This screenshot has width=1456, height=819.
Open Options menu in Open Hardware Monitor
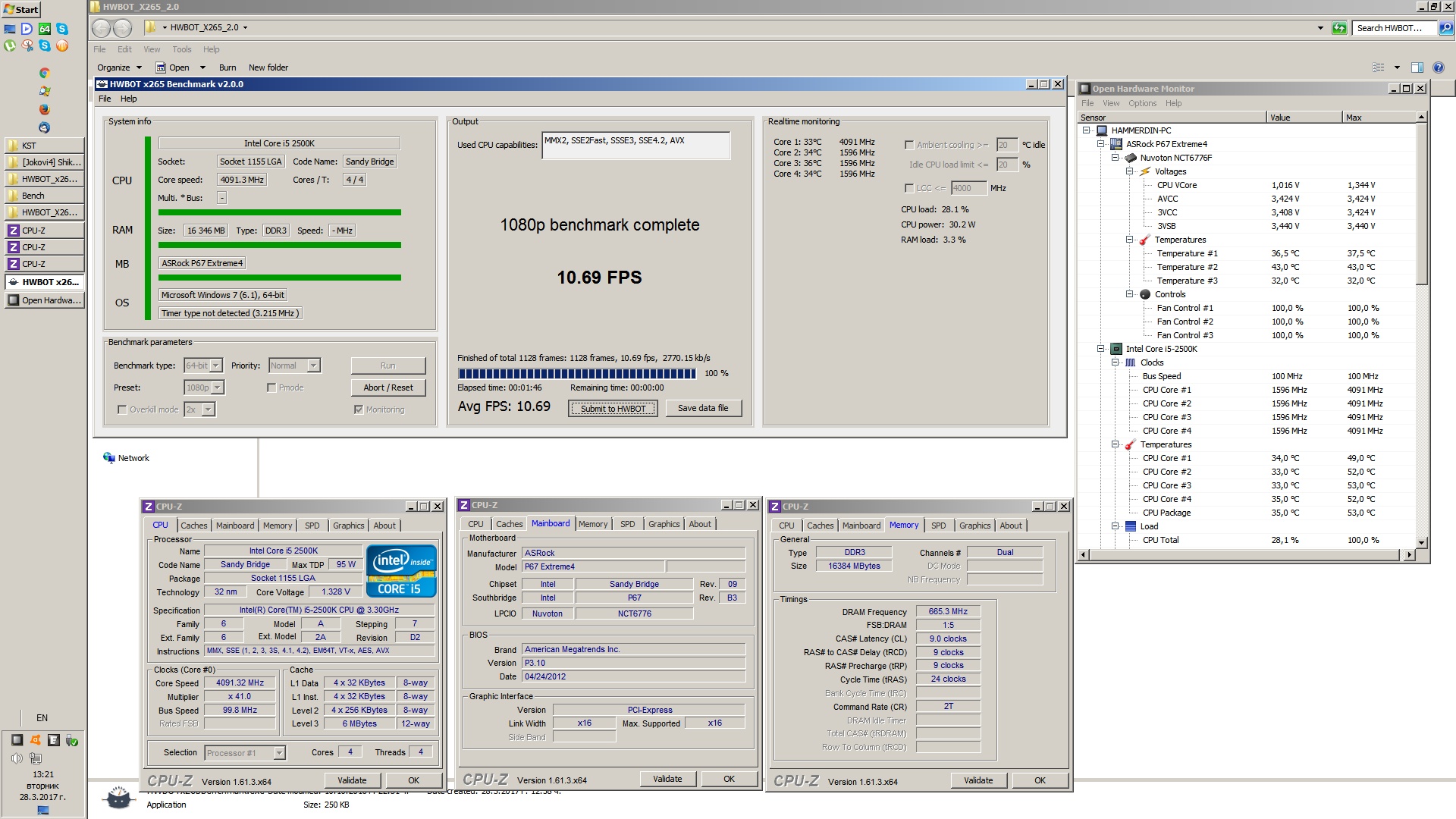tap(1142, 103)
